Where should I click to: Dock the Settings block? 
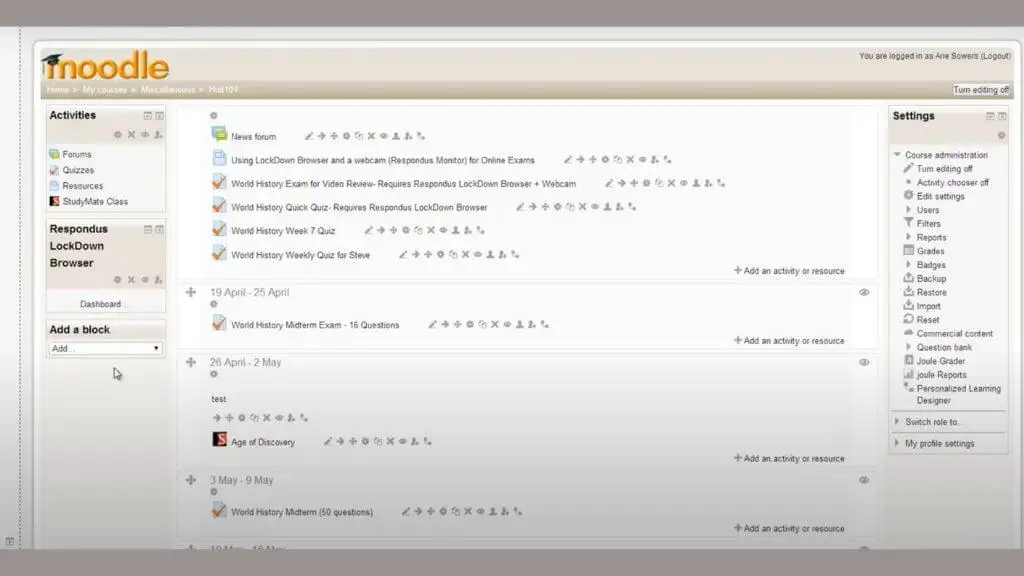point(1002,116)
